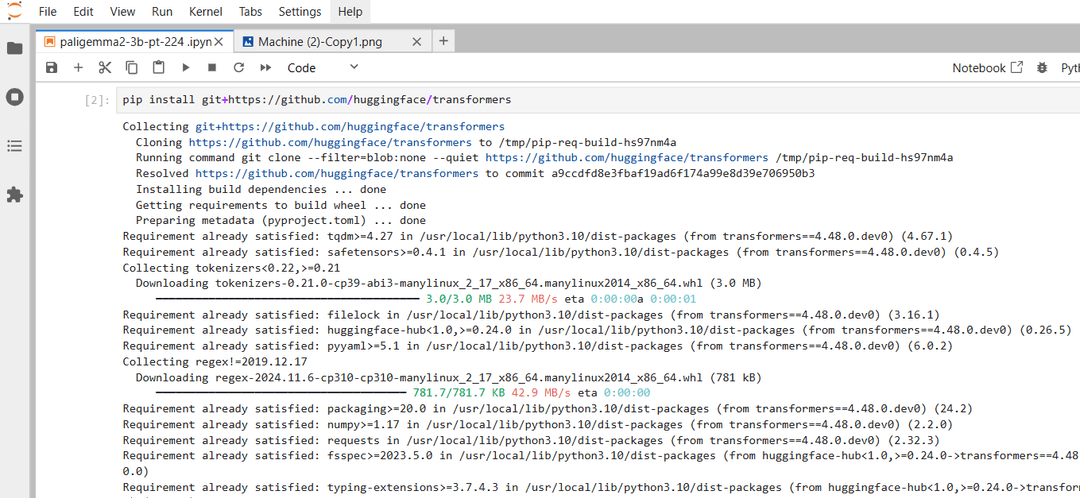This screenshot has height=498, width=1080.
Task: Open Running Terminals and Kernels sidebar icon
Action: [14, 97]
